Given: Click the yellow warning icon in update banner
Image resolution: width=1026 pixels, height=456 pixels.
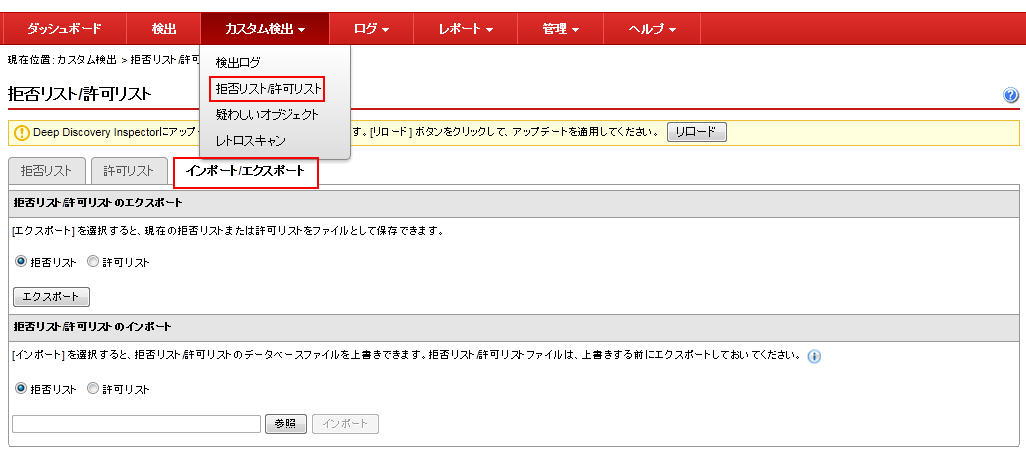Looking at the screenshot, I should tap(21, 132).
